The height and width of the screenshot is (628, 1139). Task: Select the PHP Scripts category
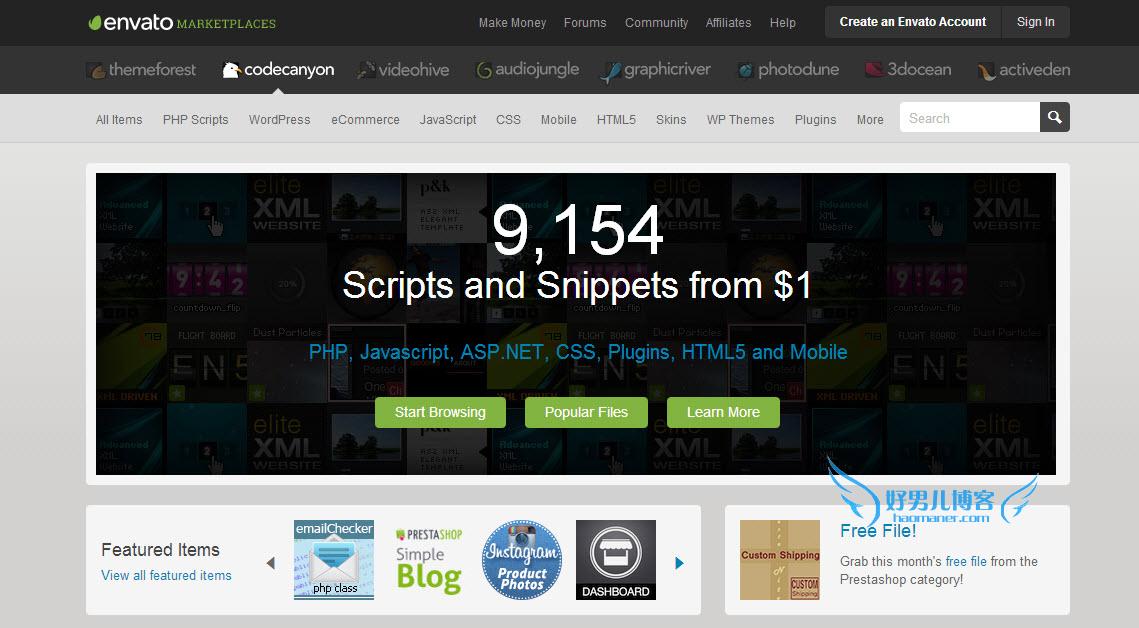[x=195, y=120]
